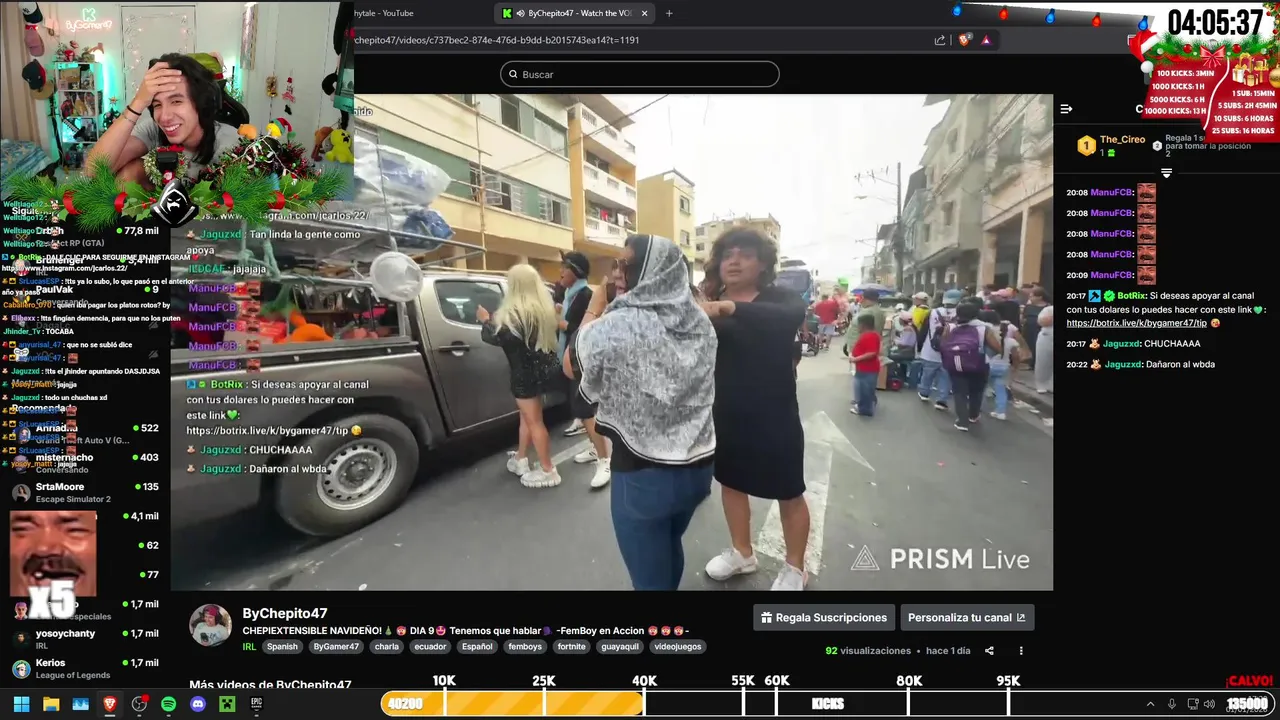This screenshot has height=720, width=1280.
Task: Click Personaliza tu canal button
Action: pyautogui.click(x=967, y=617)
